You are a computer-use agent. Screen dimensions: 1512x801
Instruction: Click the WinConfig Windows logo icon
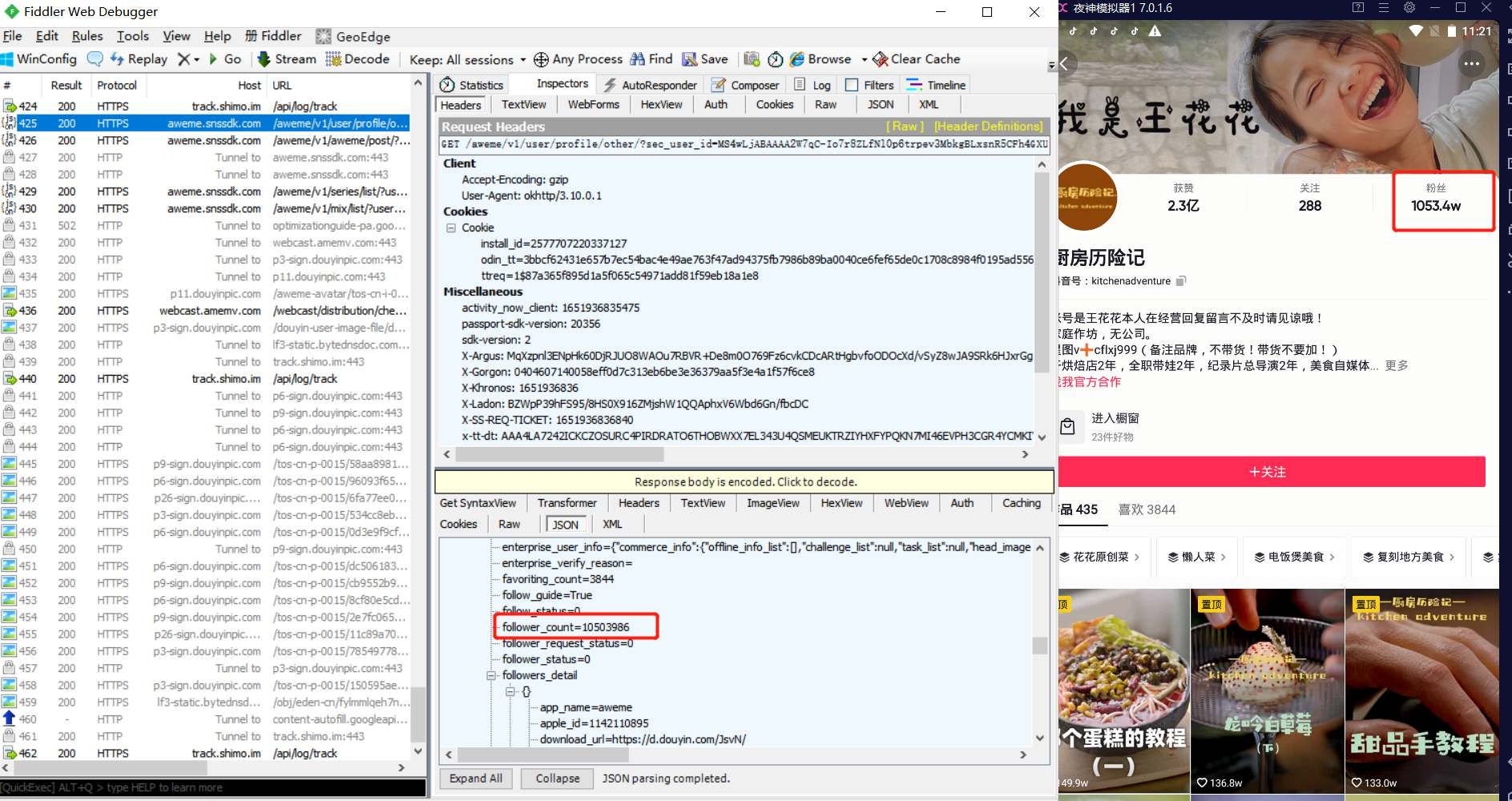coord(7,59)
